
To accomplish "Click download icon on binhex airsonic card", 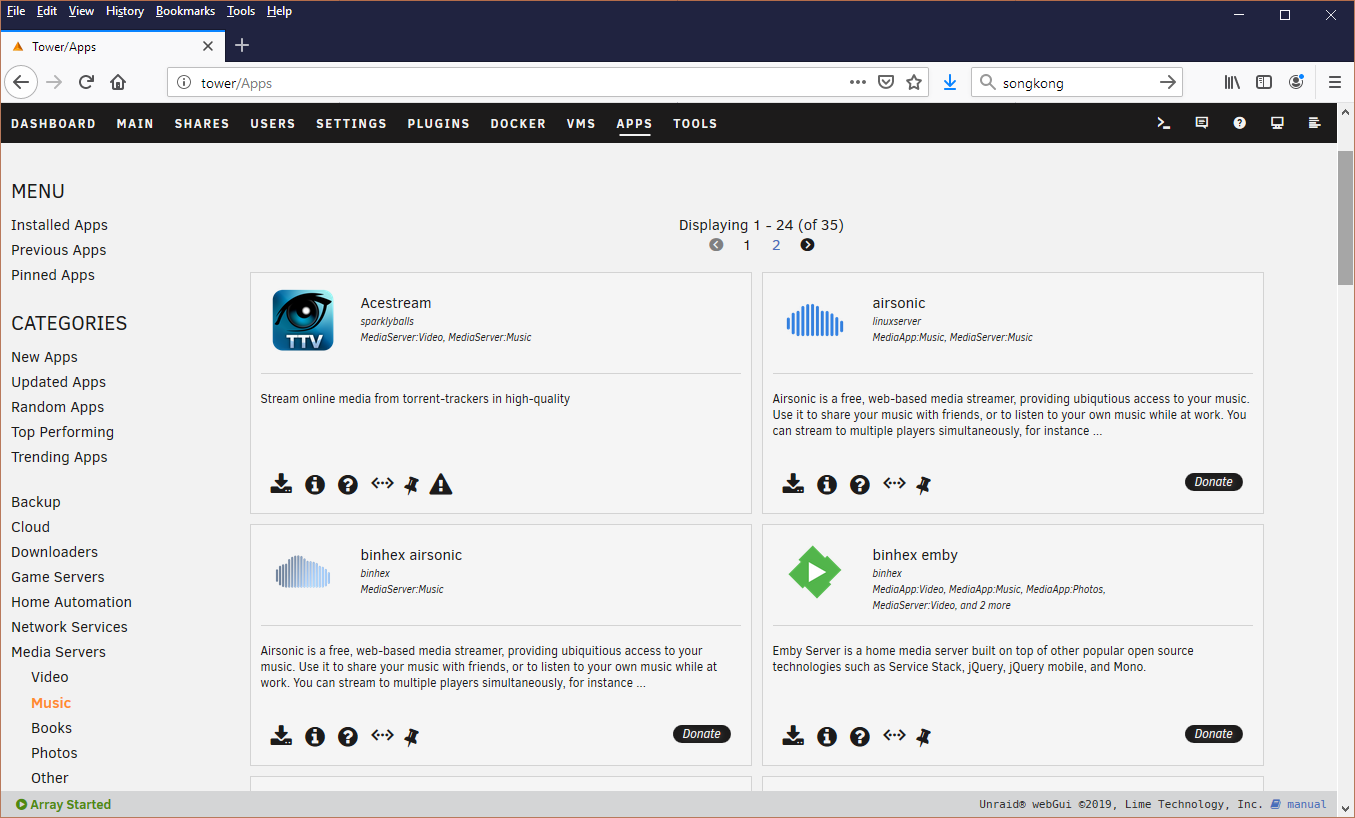I will [x=281, y=737].
